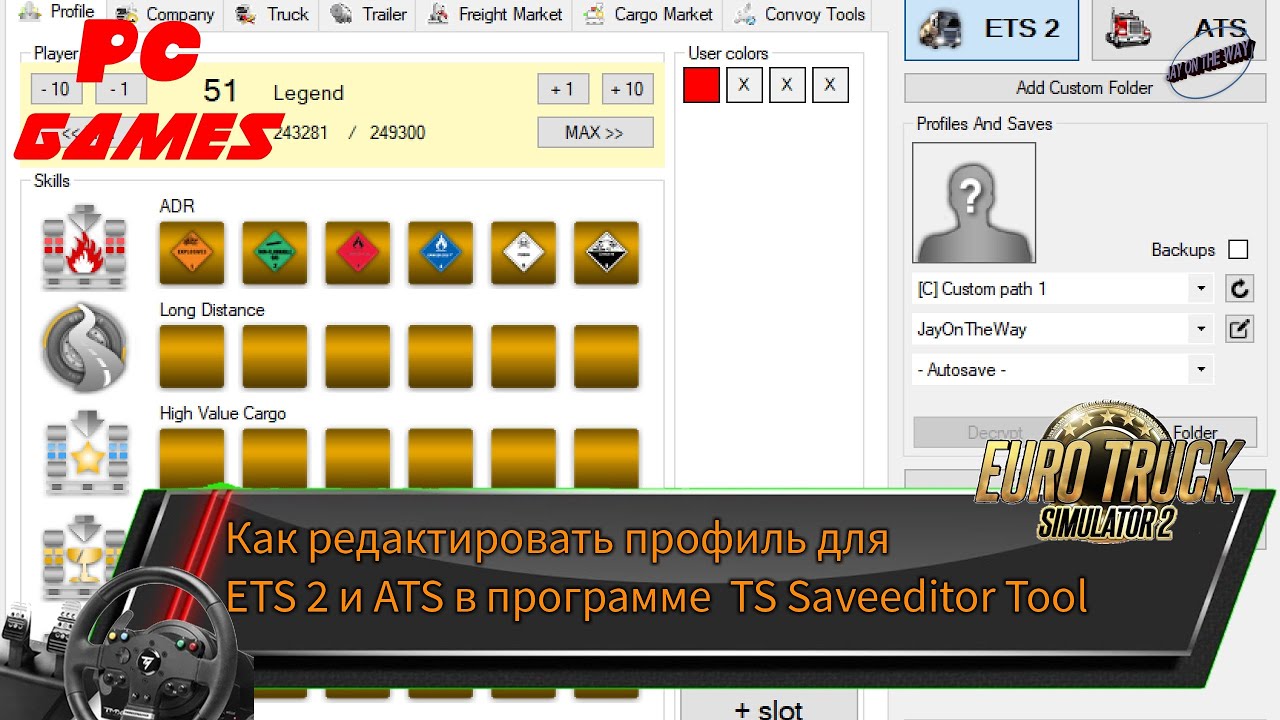Enable first Long Distance skill level

pos(192,357)
